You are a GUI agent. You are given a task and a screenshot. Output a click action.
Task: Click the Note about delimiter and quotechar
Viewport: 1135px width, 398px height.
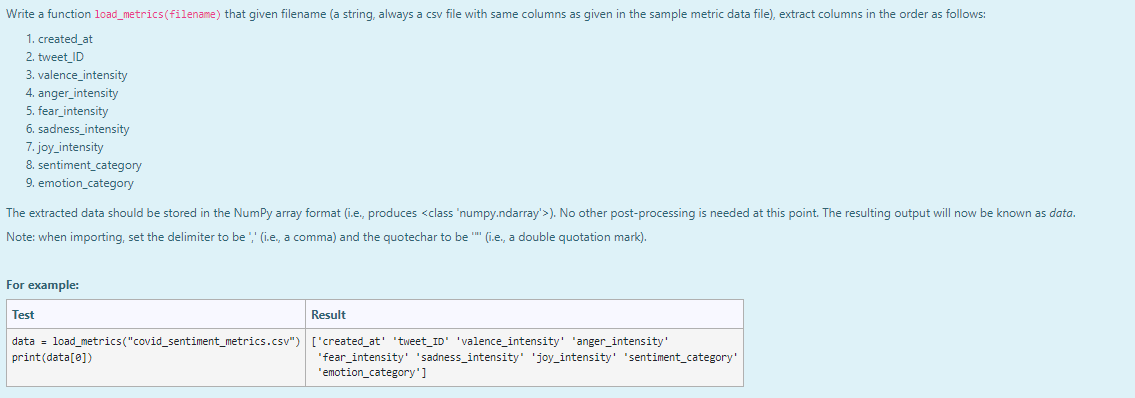coord(326,237)
